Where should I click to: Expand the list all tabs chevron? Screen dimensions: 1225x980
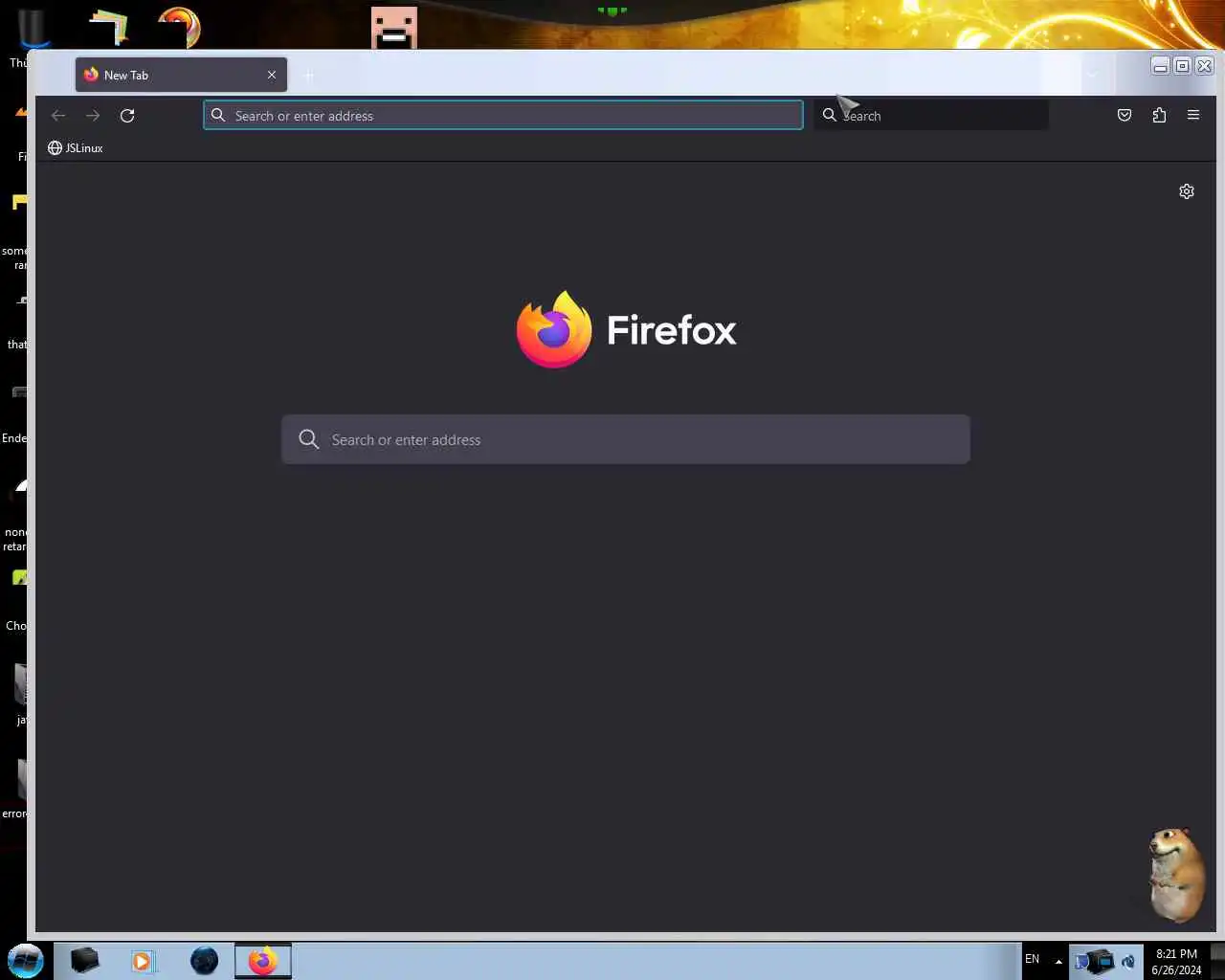coord(1092,75)
